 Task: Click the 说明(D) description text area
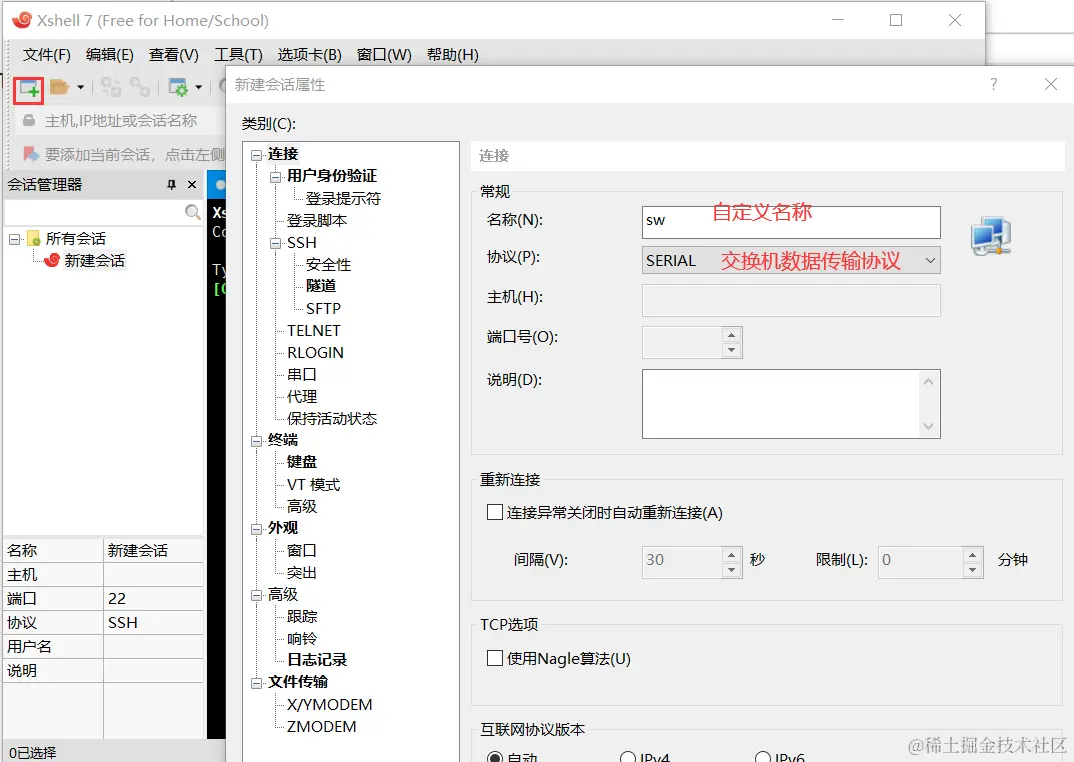coord(791,404)
